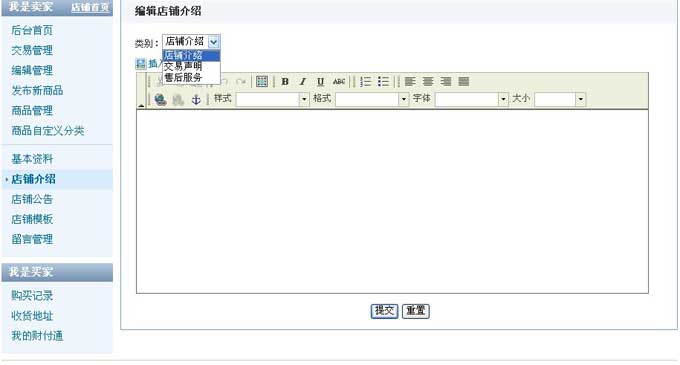
Task: Apply strikethrough ABC formatting
Action: [x=339, y=81]
